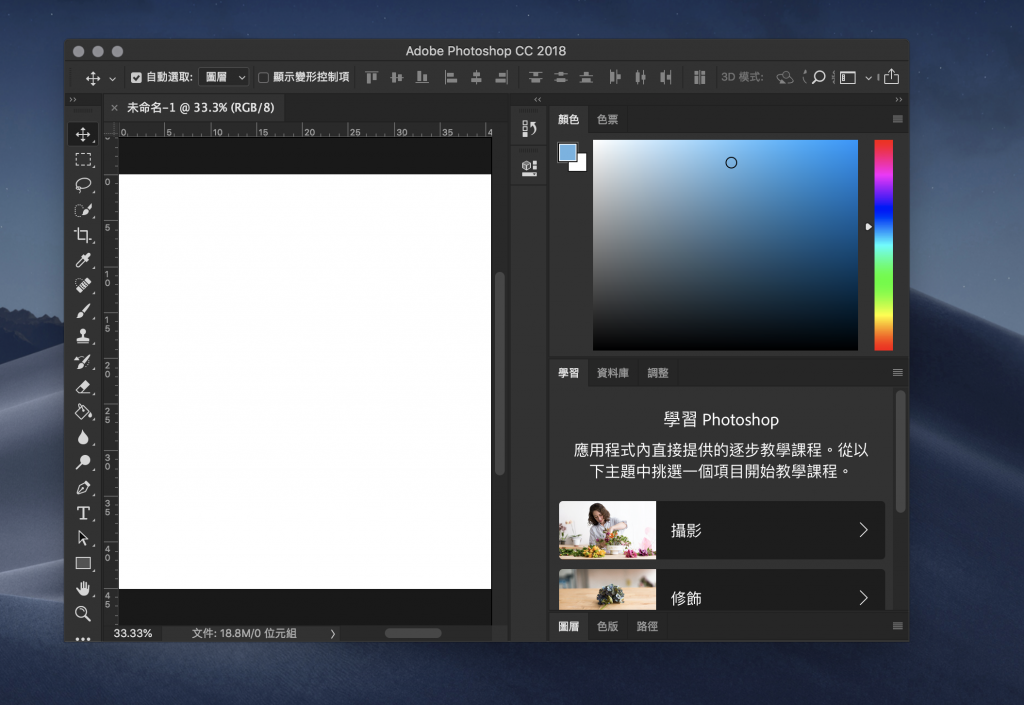The height and width of the screenshot is (705, 1024).
Task: Select the Rectangle shape tool
Action: point(83,563)
